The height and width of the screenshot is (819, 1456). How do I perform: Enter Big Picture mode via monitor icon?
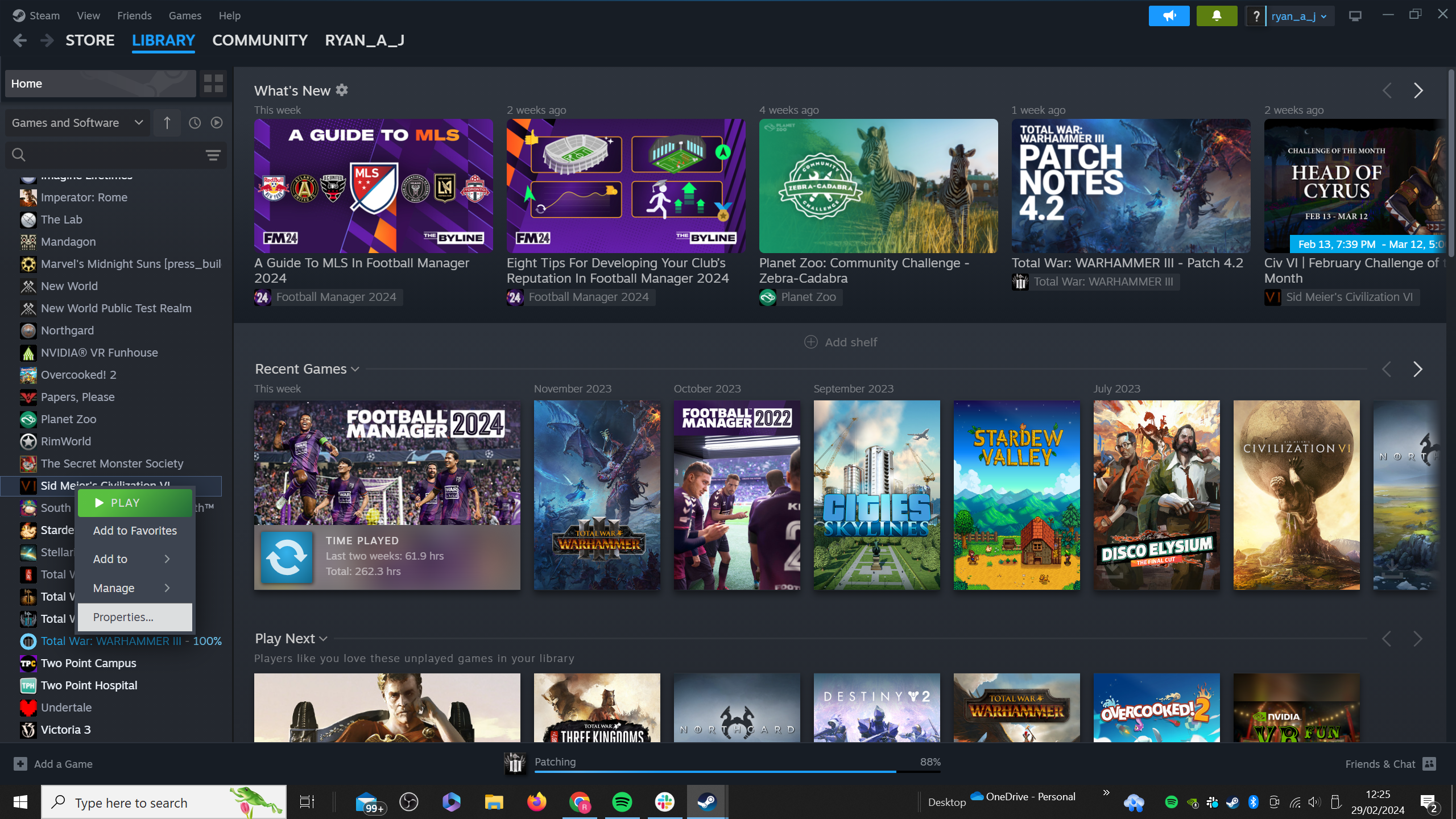(x=1355, y=16)
